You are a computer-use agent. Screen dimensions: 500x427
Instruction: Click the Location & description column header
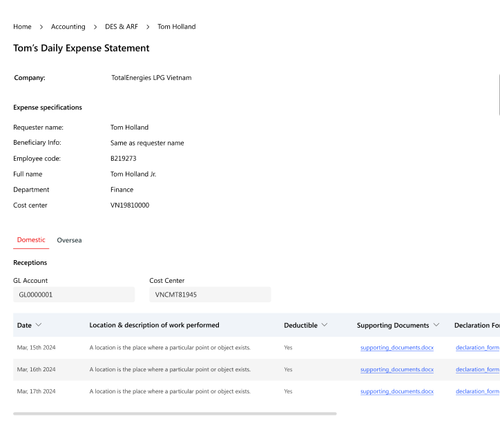click(x=154, y=325)
